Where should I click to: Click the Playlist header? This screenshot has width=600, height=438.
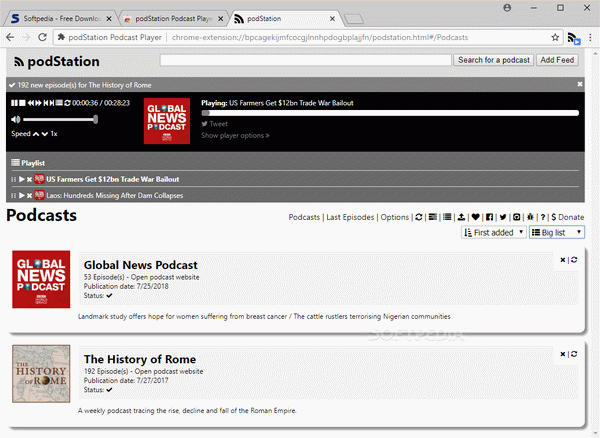tap(28, 163)
